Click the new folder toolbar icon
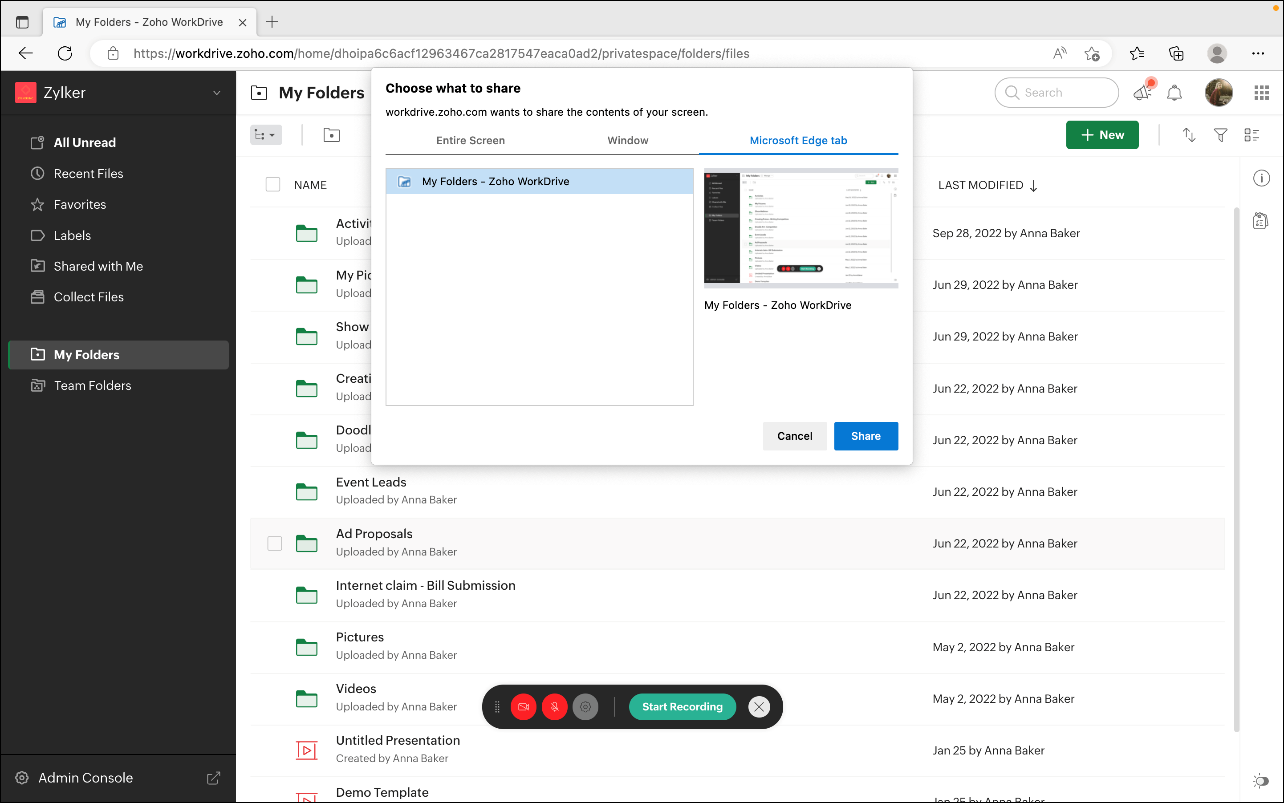Screen dimensions: 1284x803 click(332, 135)
